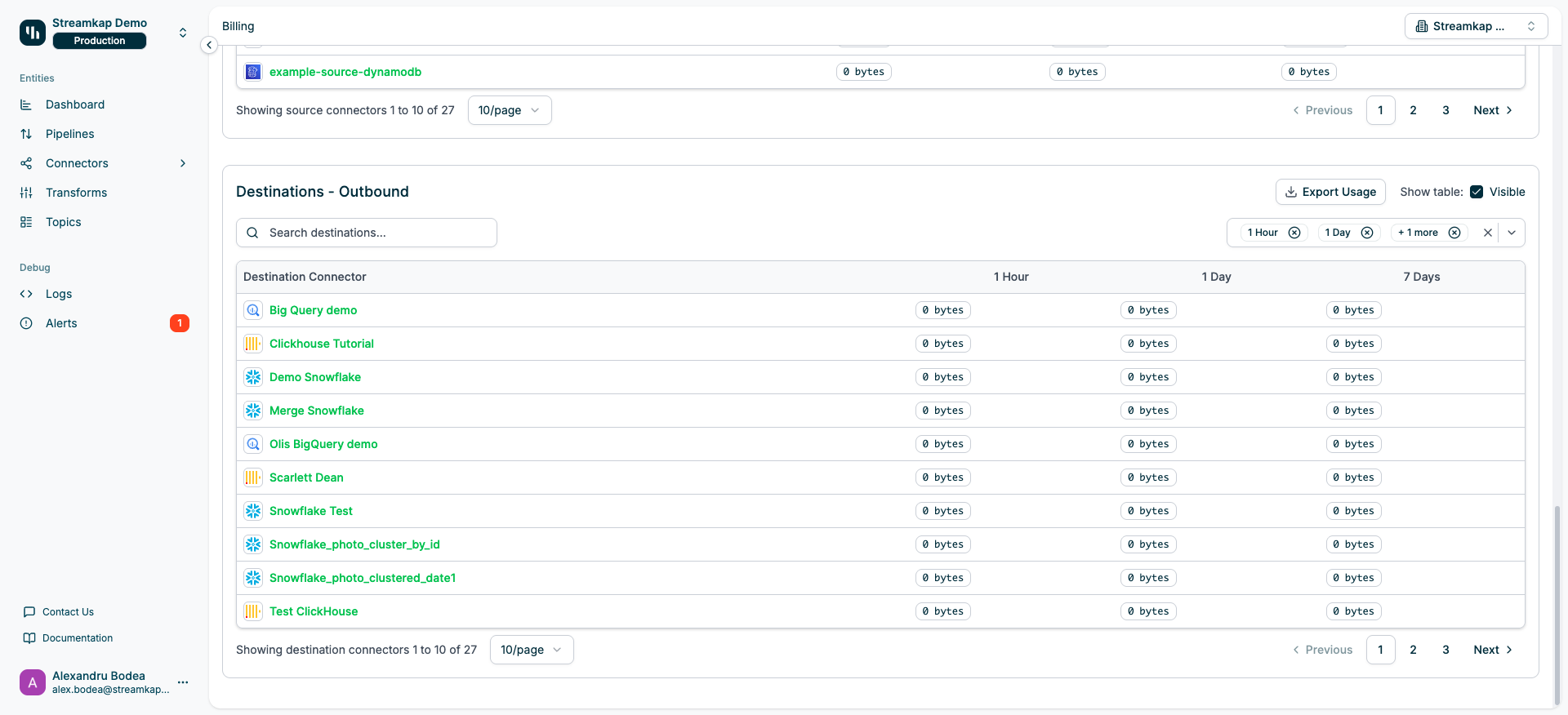This screenshot has width=1568, height=715.
Task: Click the Documentation book icon
Action: [29, 638]
